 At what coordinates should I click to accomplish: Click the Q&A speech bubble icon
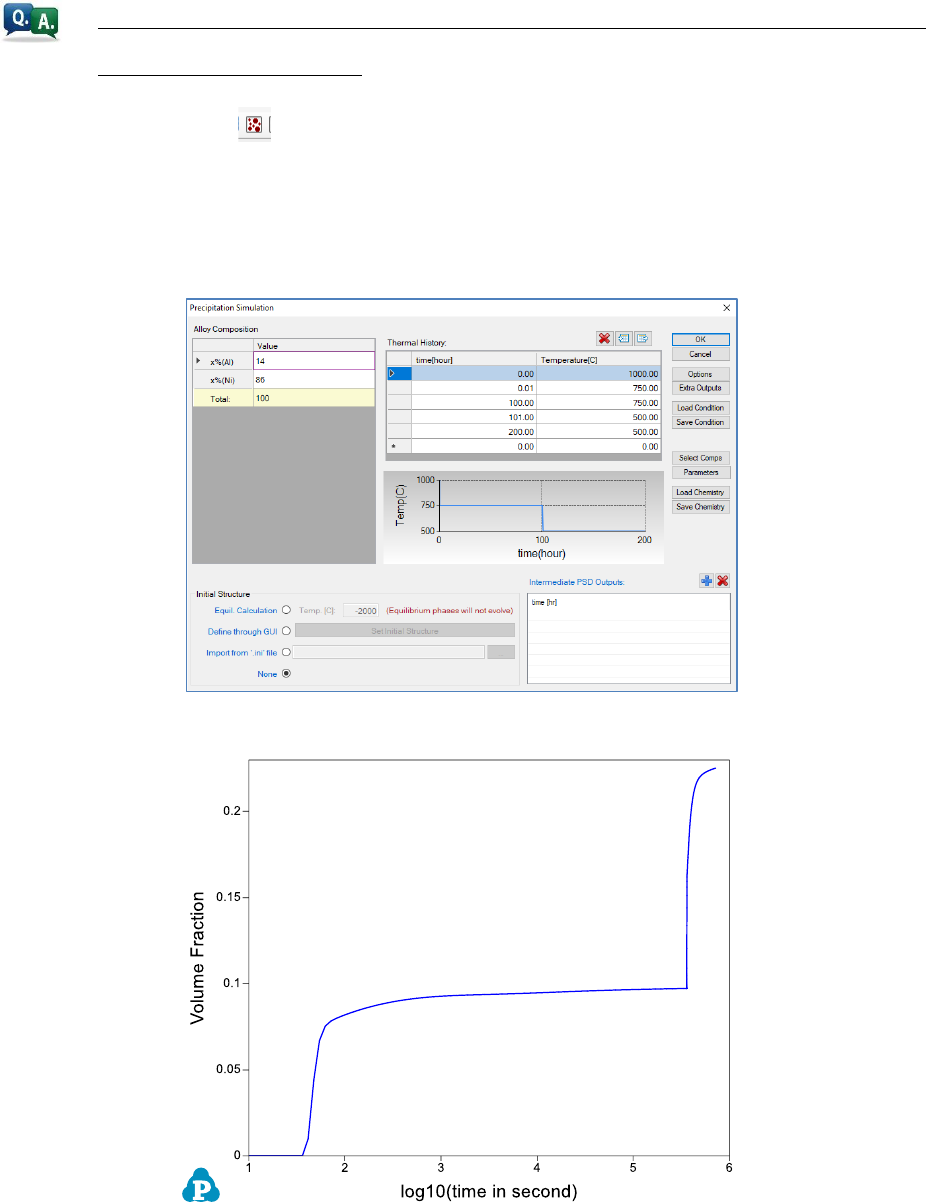pyautogui.click(x=30, y=21)
